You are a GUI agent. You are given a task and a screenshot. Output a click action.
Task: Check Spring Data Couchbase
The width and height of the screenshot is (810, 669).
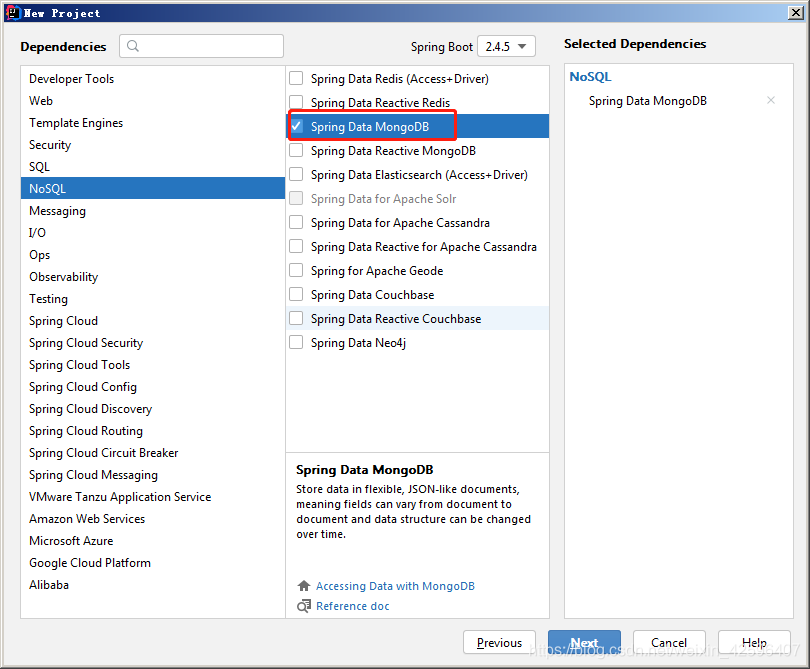(296, 294)
